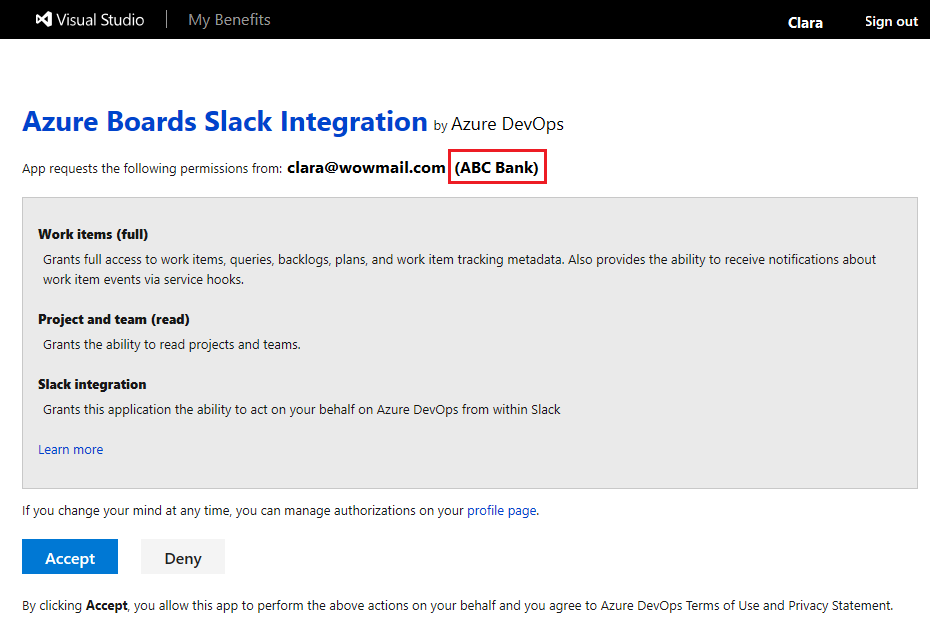Select the clara@wowmail.com email address
This screenshot has width=930, height=622.
click(366, 168)
